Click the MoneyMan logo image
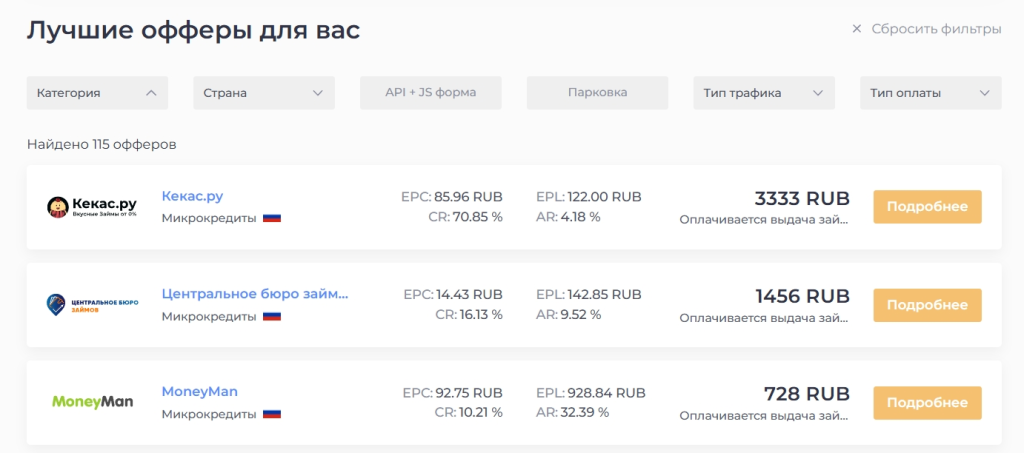The width and height of the screenshot is (1024, 453). click(x=92, y=402)
